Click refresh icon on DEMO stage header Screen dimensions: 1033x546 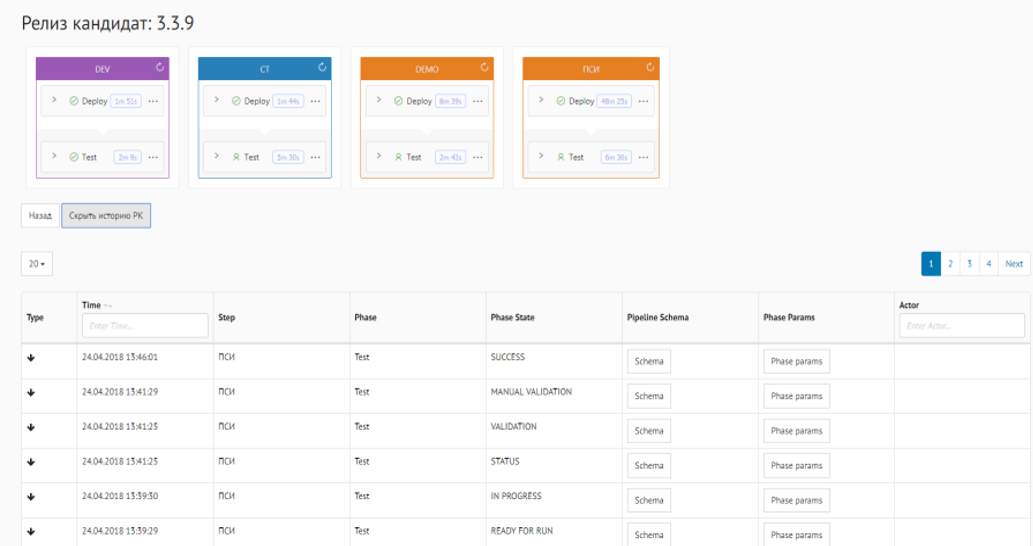[484, 68]
